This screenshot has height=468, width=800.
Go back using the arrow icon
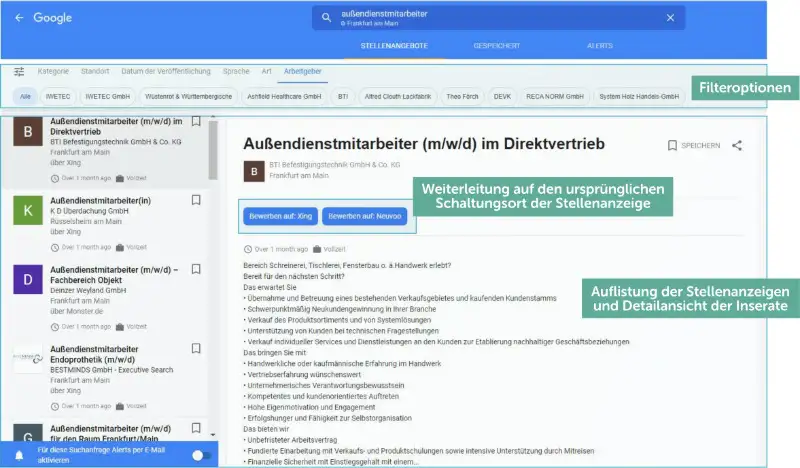[x=19, y=18]
